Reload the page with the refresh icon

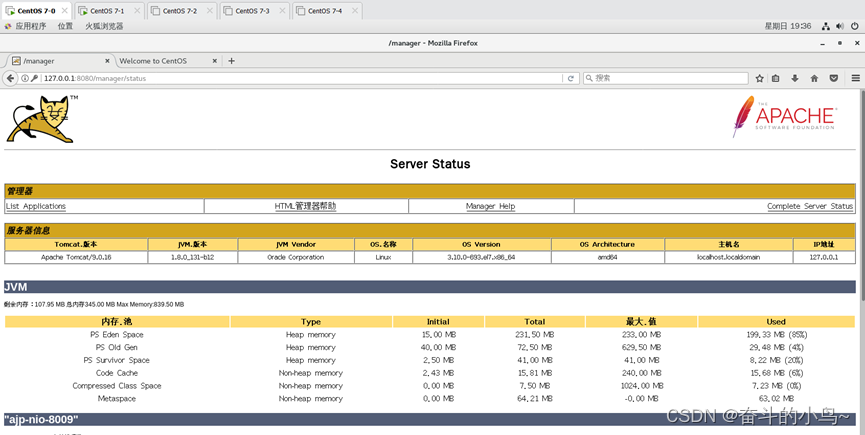pyautogui.click(x=571, y=78)
